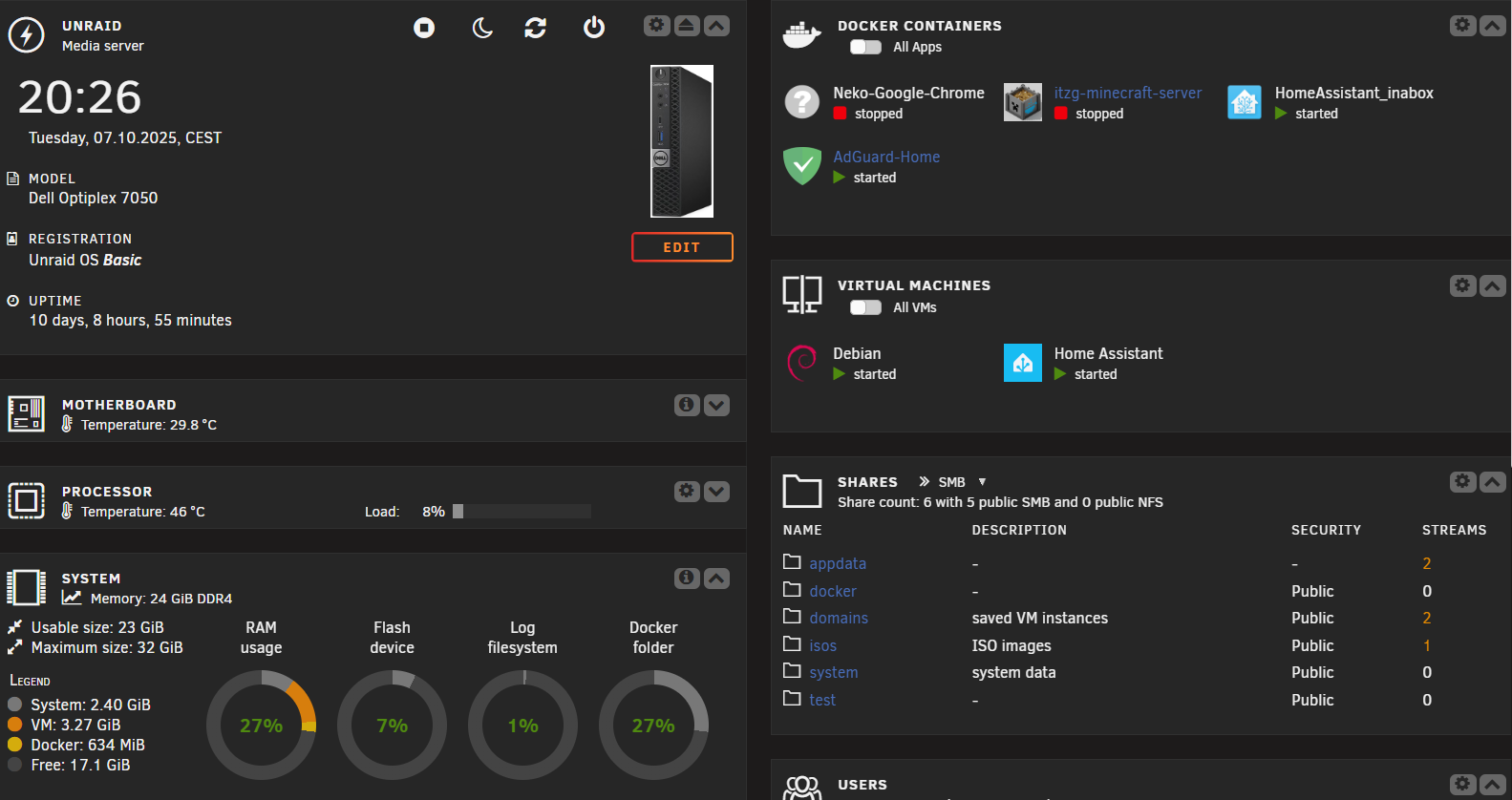Click the Neko-Google-Chrome container icon
Image resolution: width=1512 pixels, height=800 pixels.
(x=802, y=101)
